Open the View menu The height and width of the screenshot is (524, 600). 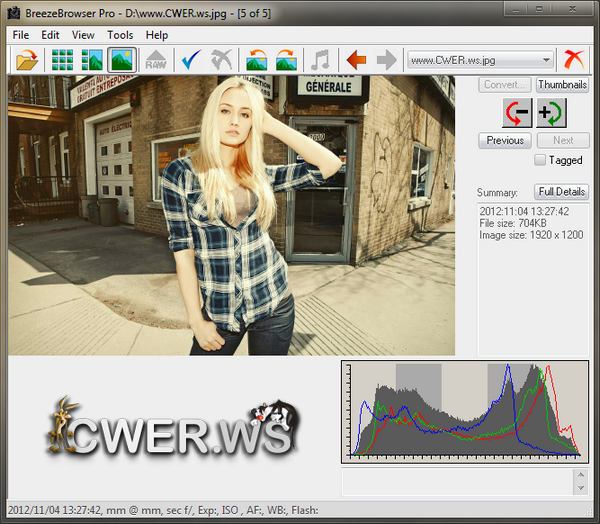click(83, 35)
